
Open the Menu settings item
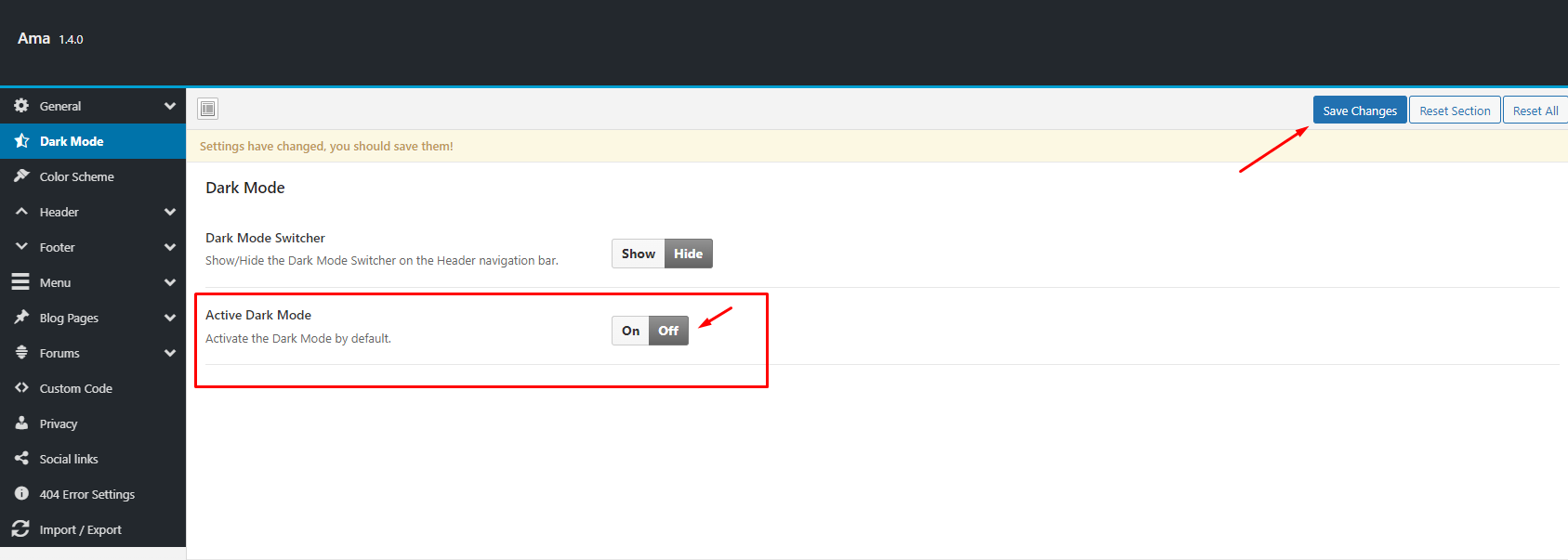pos(93,282)
